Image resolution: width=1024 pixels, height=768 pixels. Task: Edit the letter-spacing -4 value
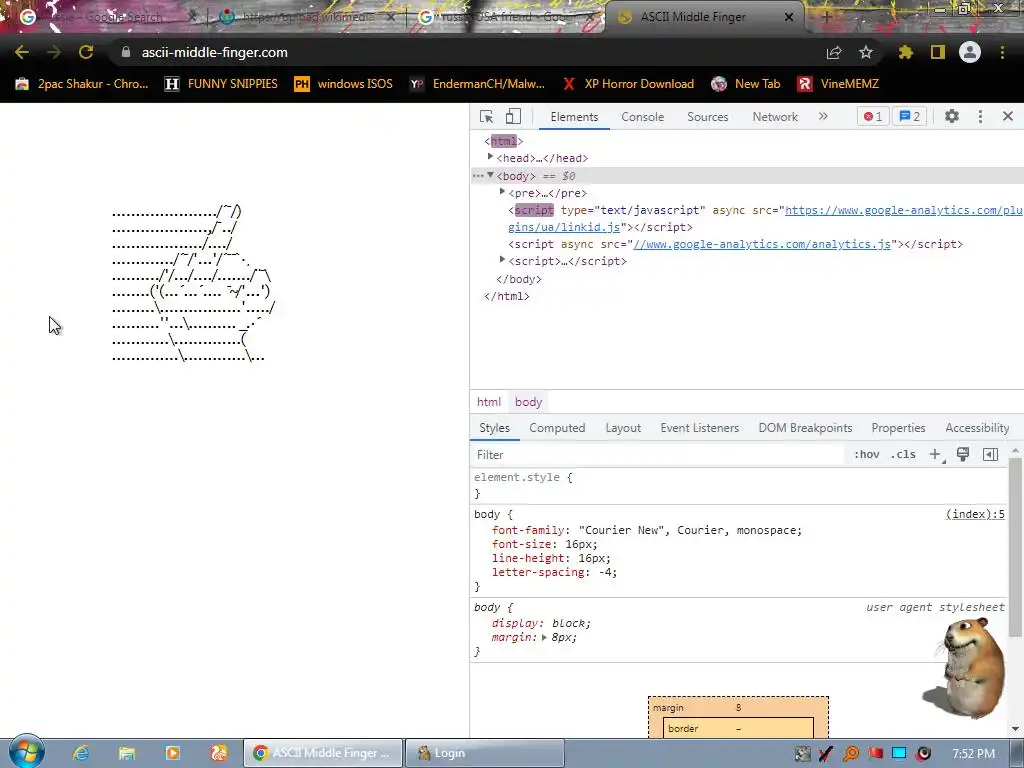coord(605,572)
